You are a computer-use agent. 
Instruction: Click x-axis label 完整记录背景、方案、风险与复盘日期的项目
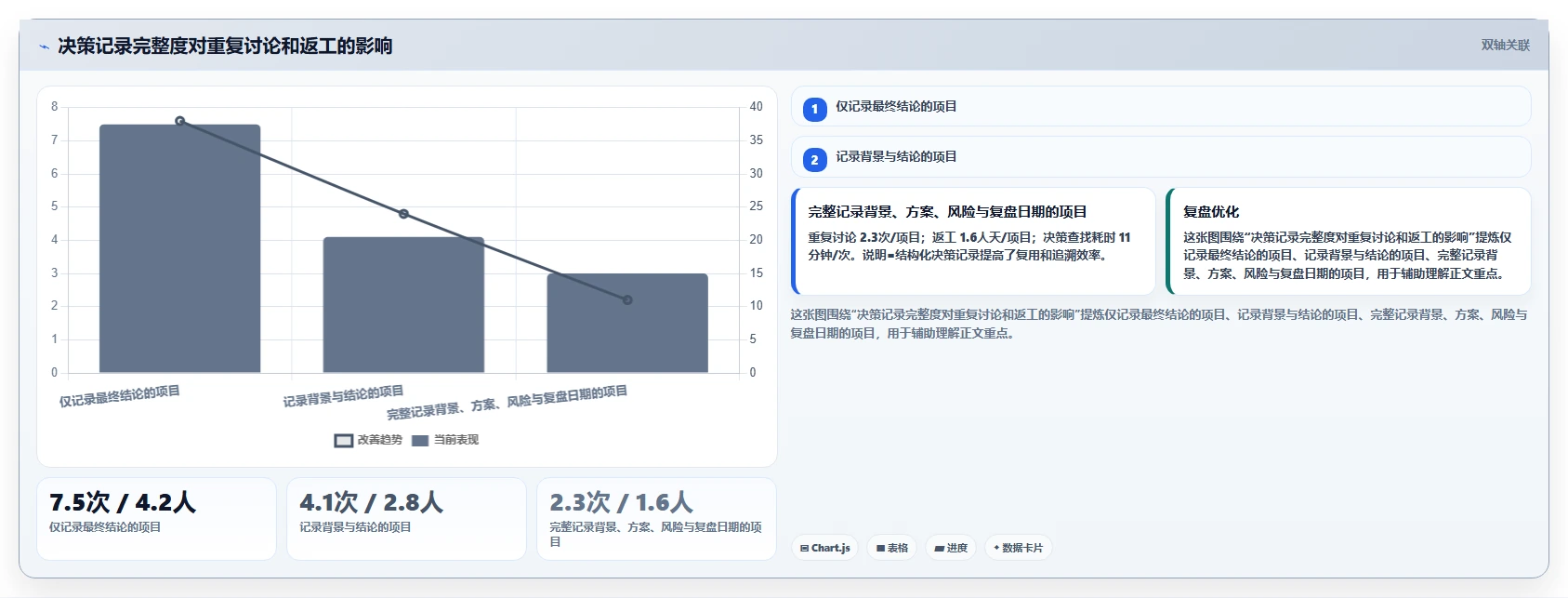click(x=507, y=403)
